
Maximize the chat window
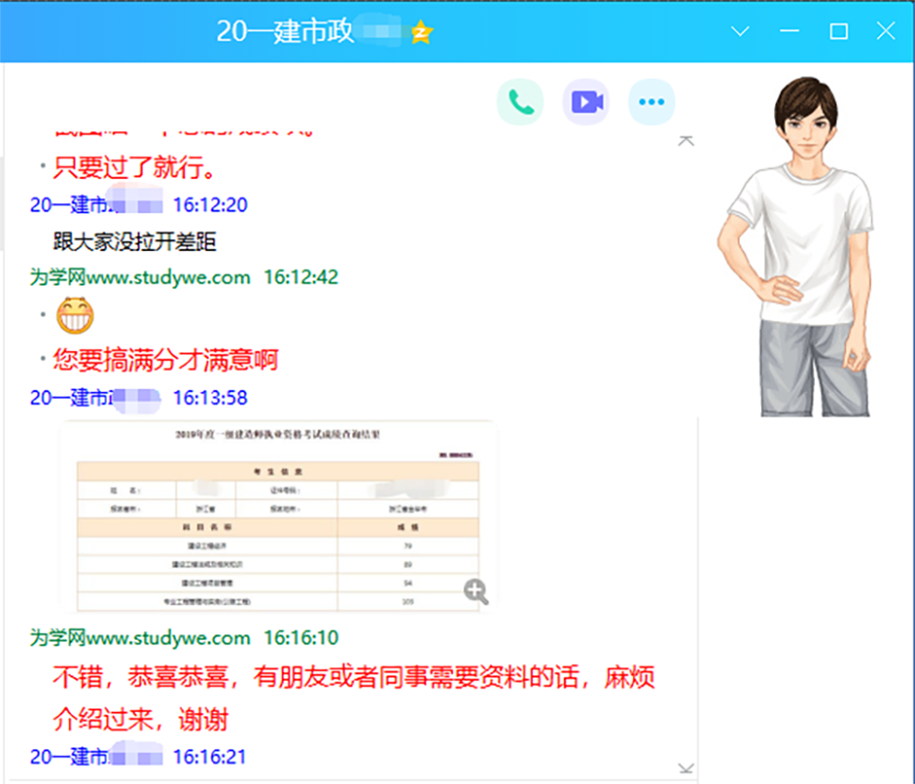click(x=838, y=32)
